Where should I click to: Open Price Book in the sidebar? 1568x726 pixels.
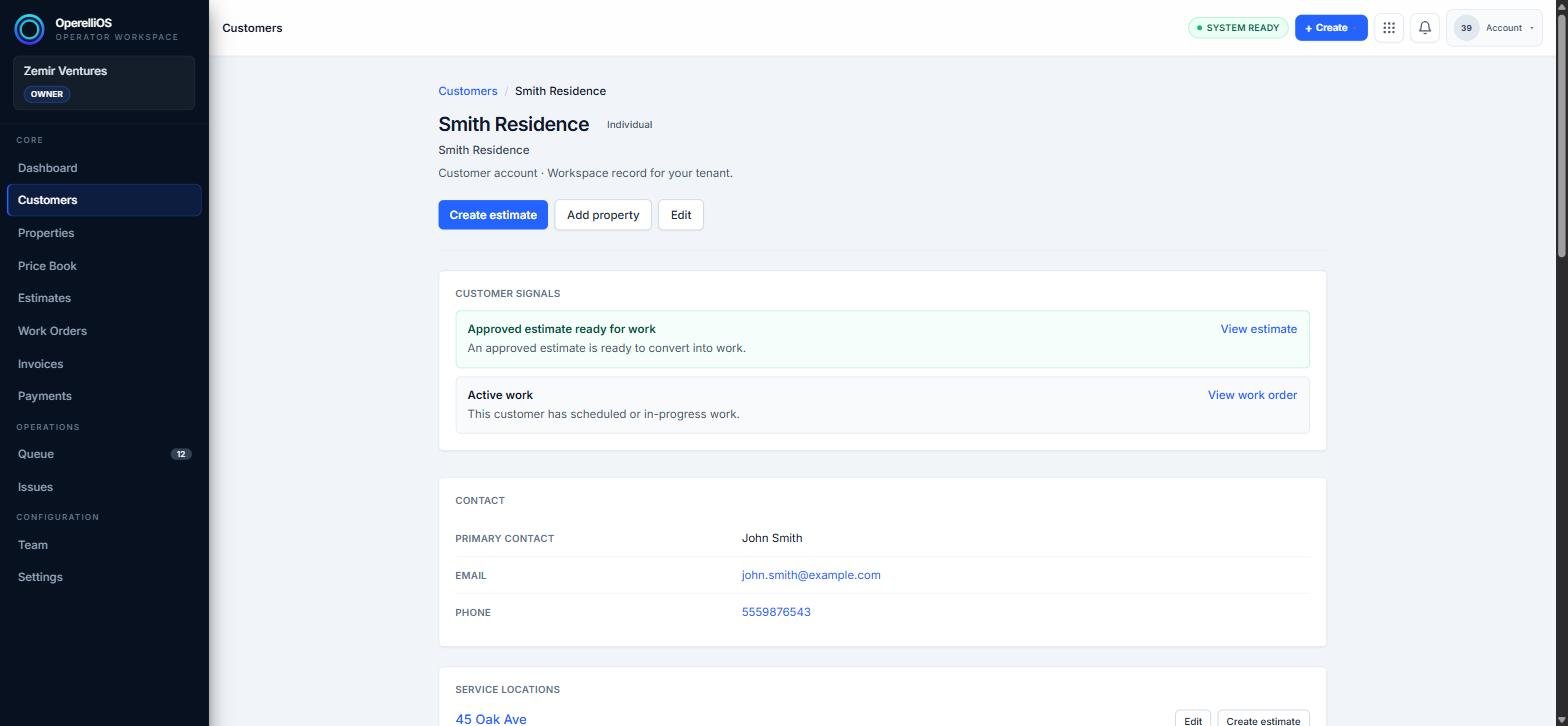point(104,266)
